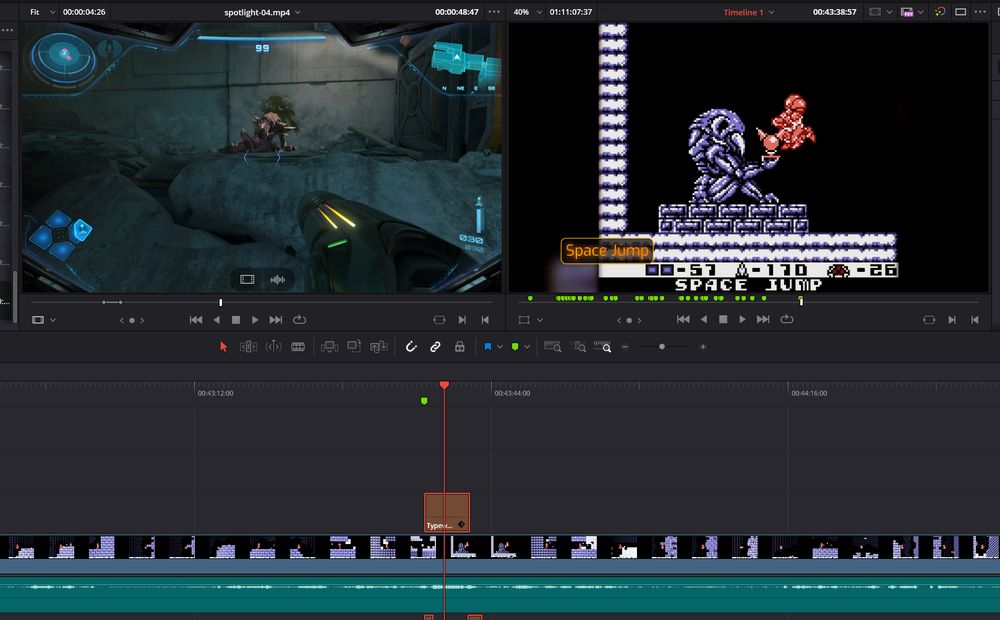This screenshot has width=1000, height=620.
Task: Toggle linked selection in the toolbar
Action: click(436, 345)
